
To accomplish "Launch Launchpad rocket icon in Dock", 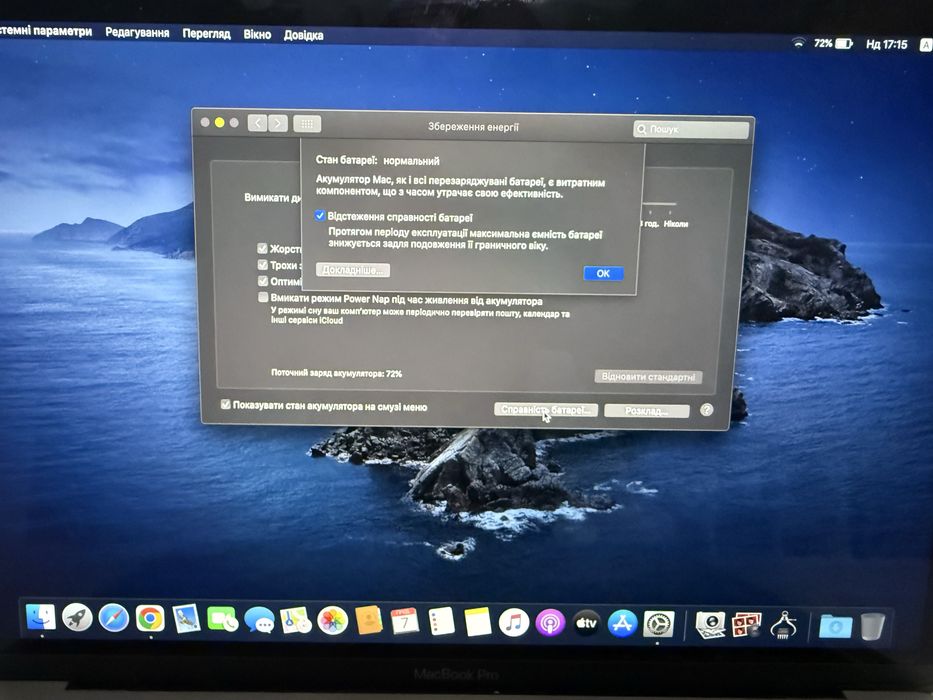I will tap(77, 618).
